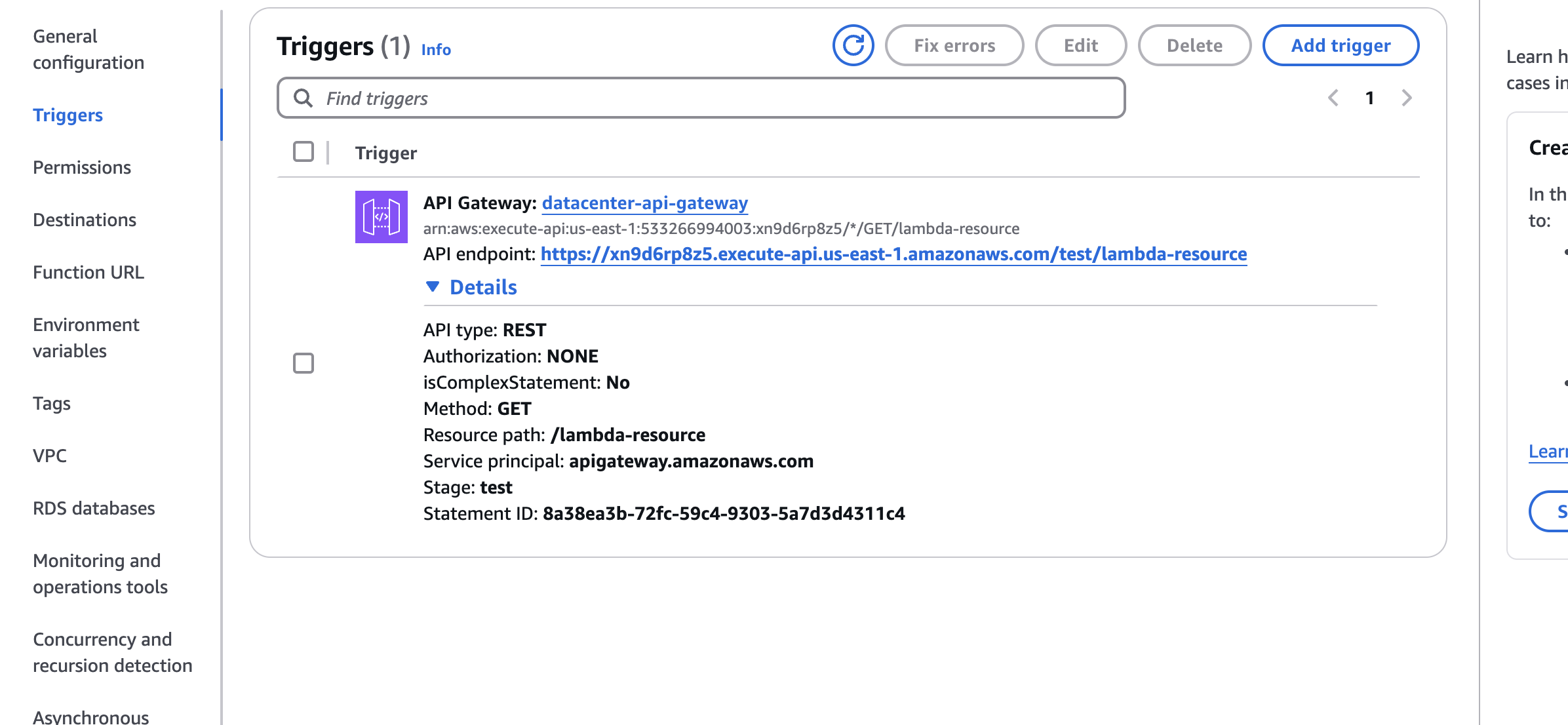Click the Delete button
This screenshot has width=1568, height=725.
(x=1194, y=45)
